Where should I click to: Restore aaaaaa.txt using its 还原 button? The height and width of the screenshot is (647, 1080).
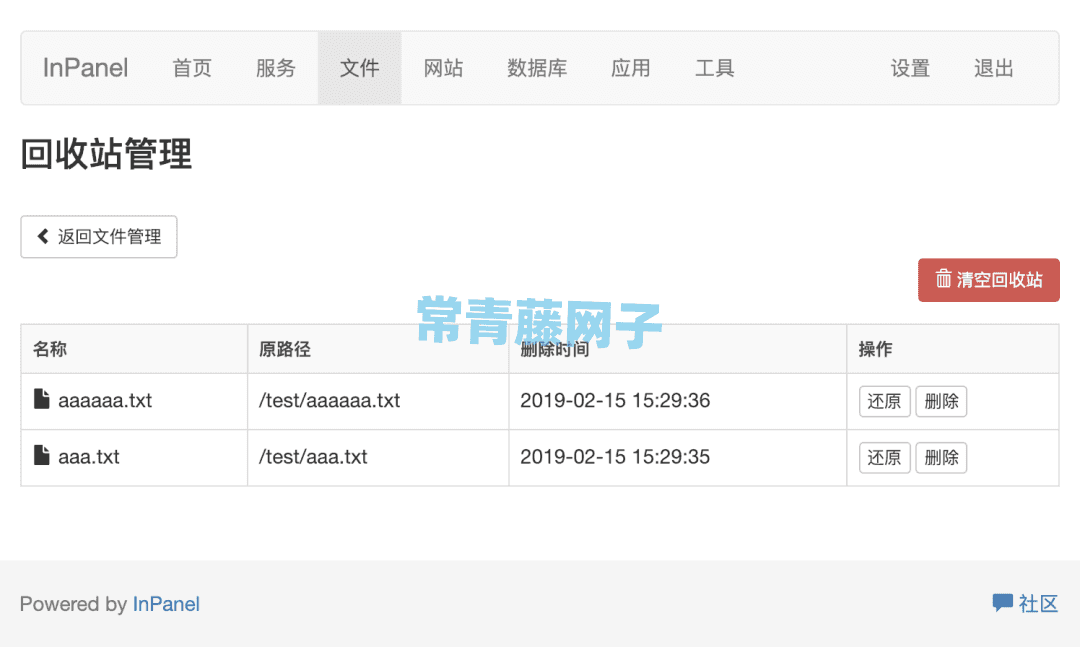click(x=884, y=401)
